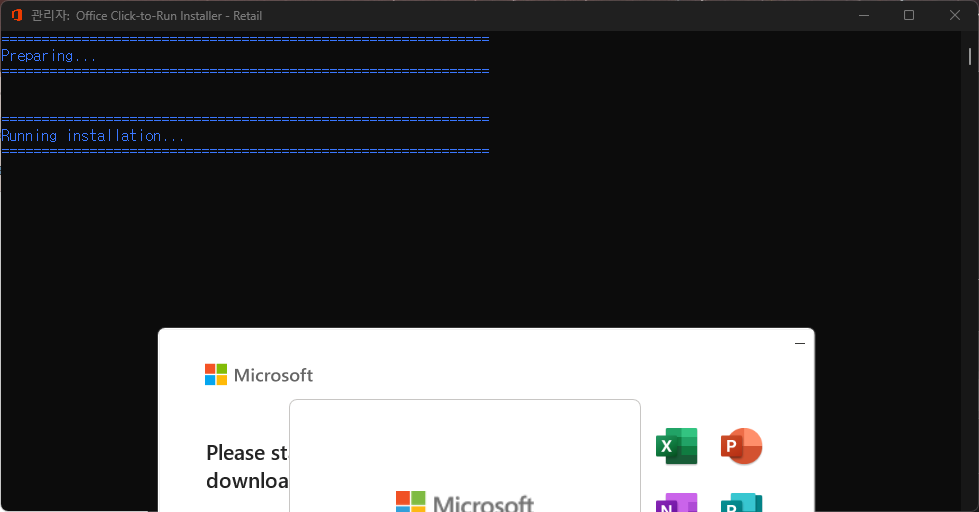This screenshot has height=512, width=979.
Task: Minimize the Office Click-to-Run Installer console window
Action: pyautogui.click(x=863, y=16)
